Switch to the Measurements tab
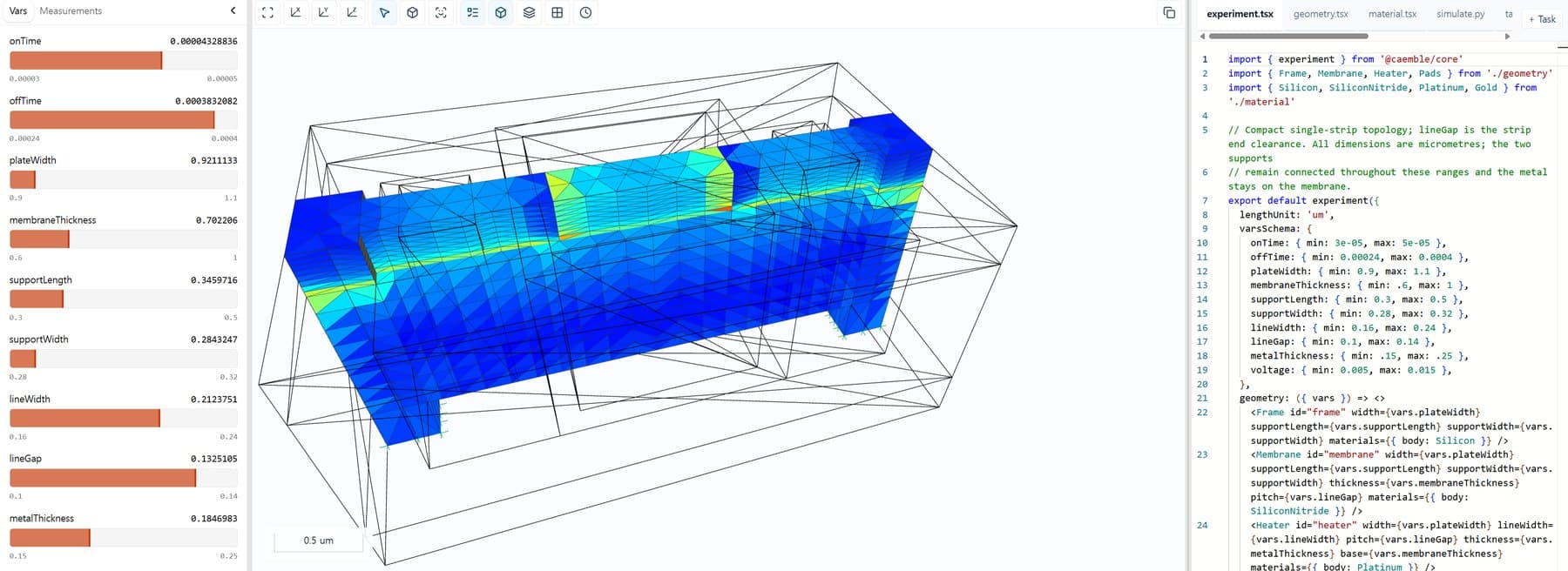The width and height of the screenshot is (1568, 571). (x=71, y=10)
